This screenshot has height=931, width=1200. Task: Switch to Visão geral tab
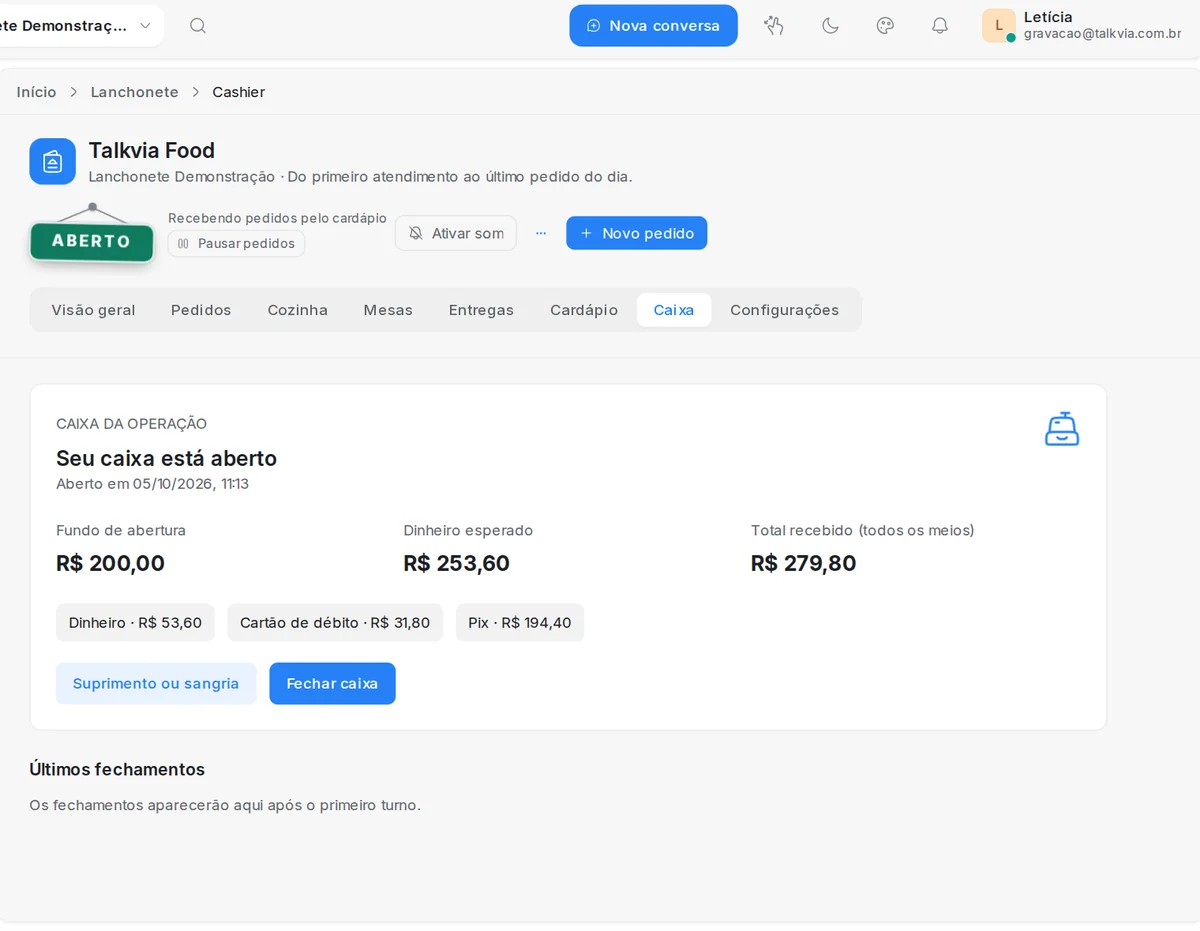point(94,310)
